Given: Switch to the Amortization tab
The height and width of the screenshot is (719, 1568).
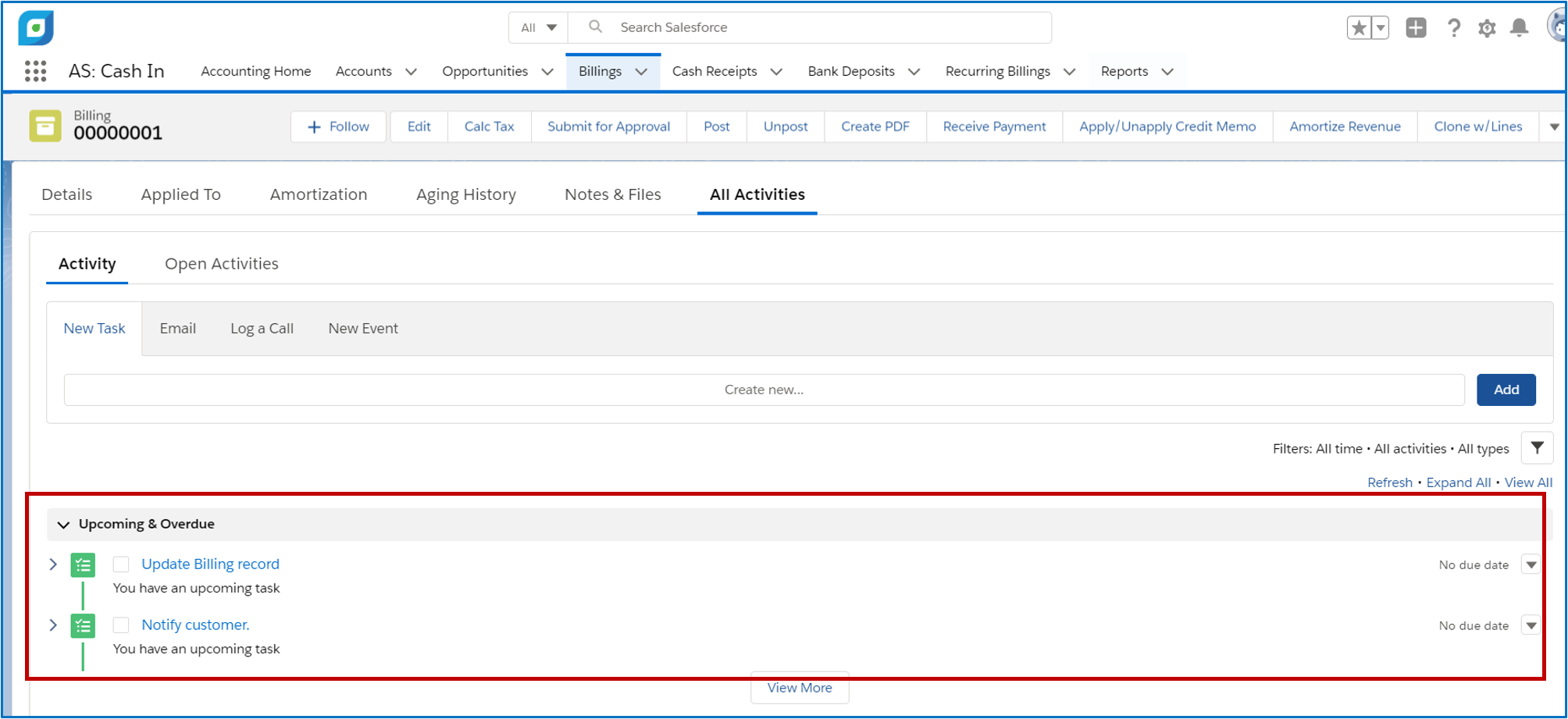Looking at the screenshot, I should pos(319,194).
